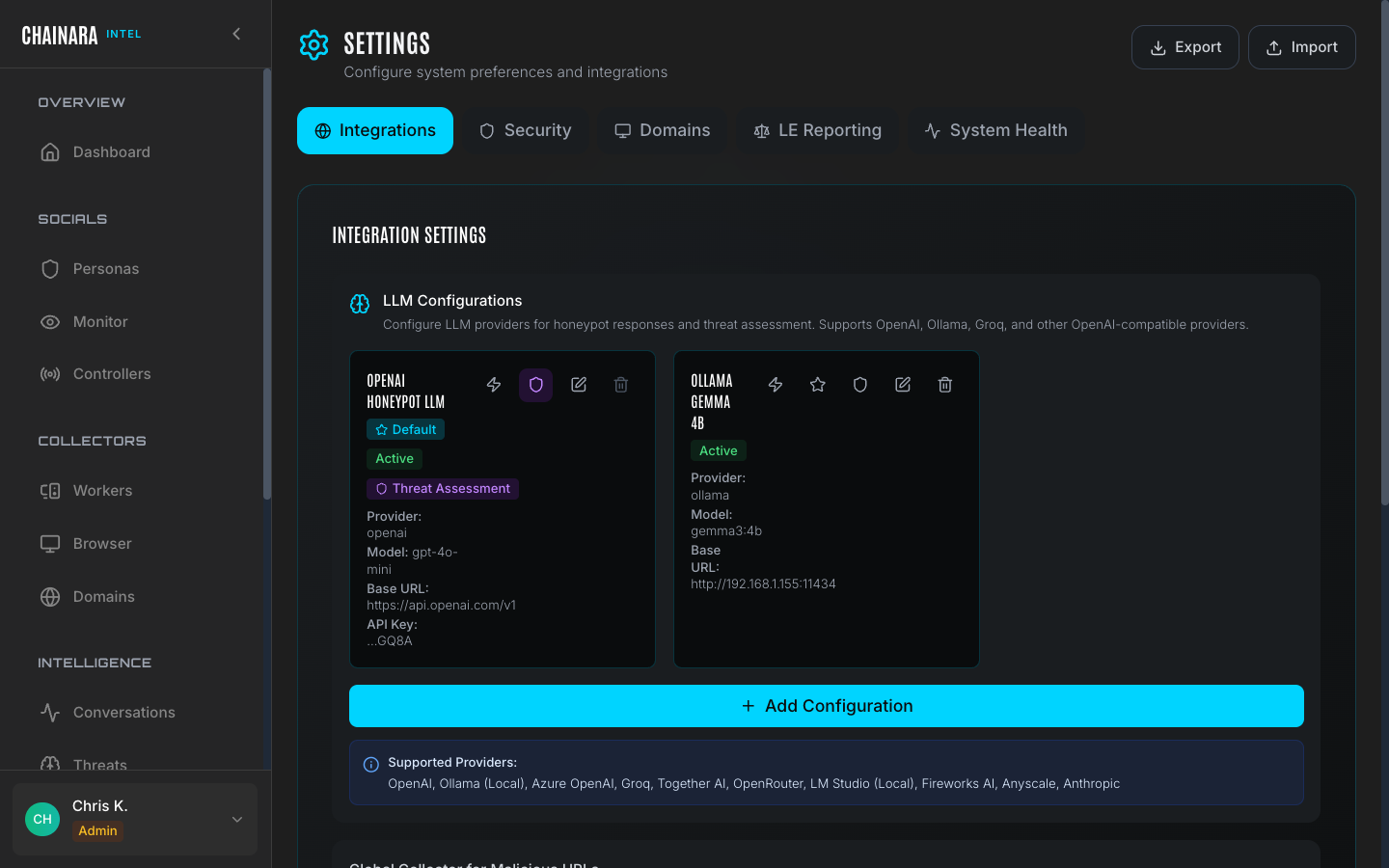
Task: Click the Admin role badge
Action: point(97,831)
